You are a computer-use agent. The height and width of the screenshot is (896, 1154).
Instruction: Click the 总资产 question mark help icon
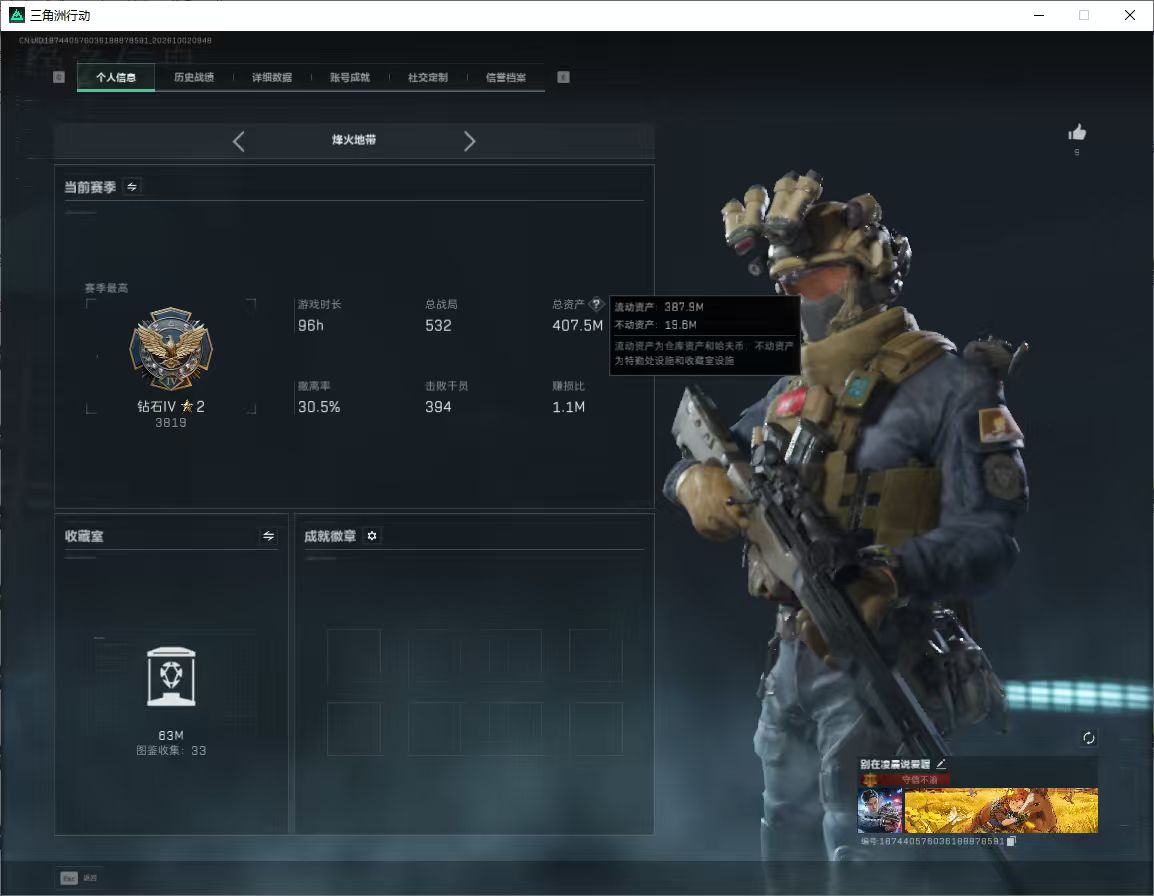[596, 304]
